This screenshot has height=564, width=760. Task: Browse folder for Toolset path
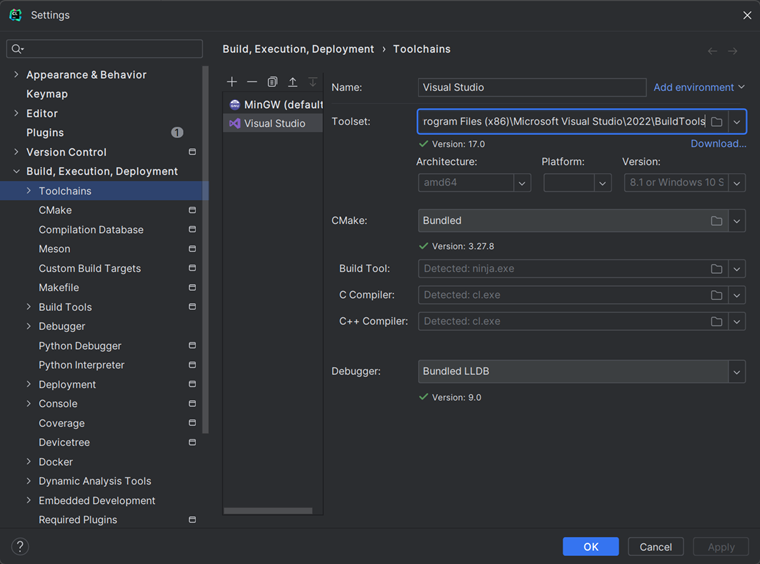click(716, 122)
